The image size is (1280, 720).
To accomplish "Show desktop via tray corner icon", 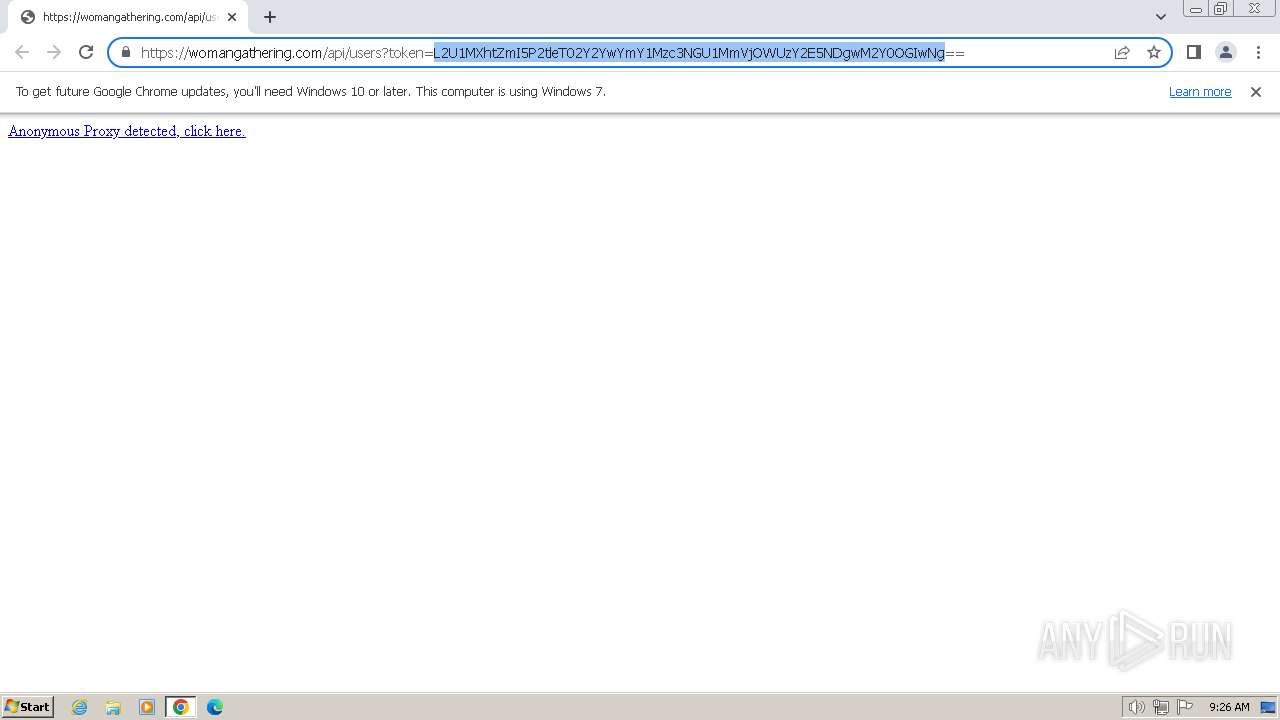I will pos(1268,707).
